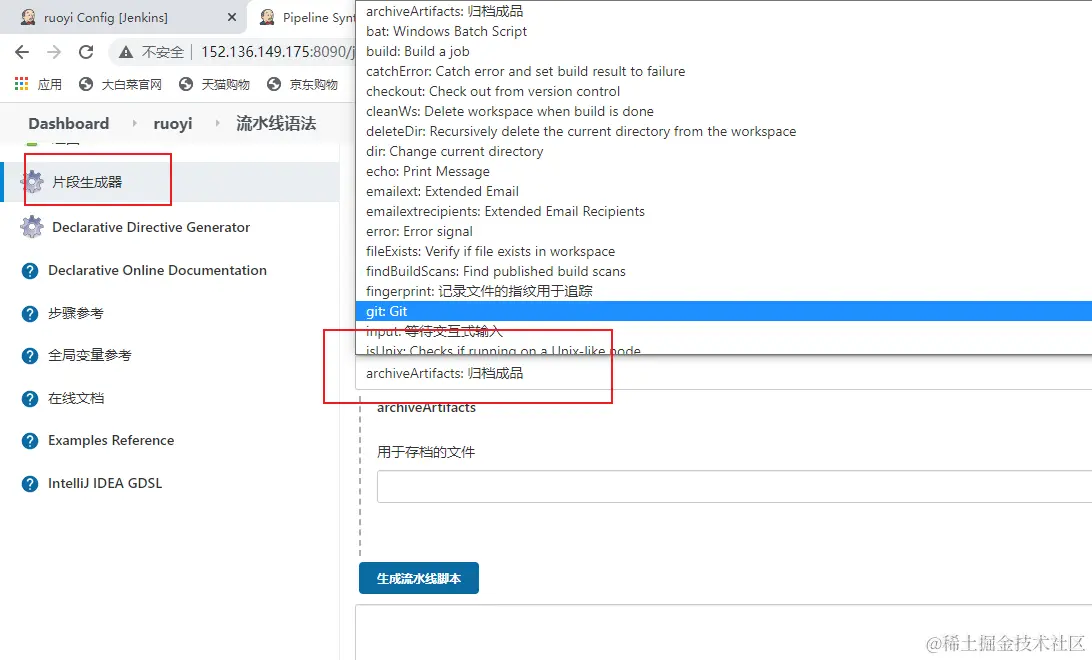Open 步骤参考 sidebar link
The height and width of the screenshot is (660, 1092).
(x=75, y=313)
